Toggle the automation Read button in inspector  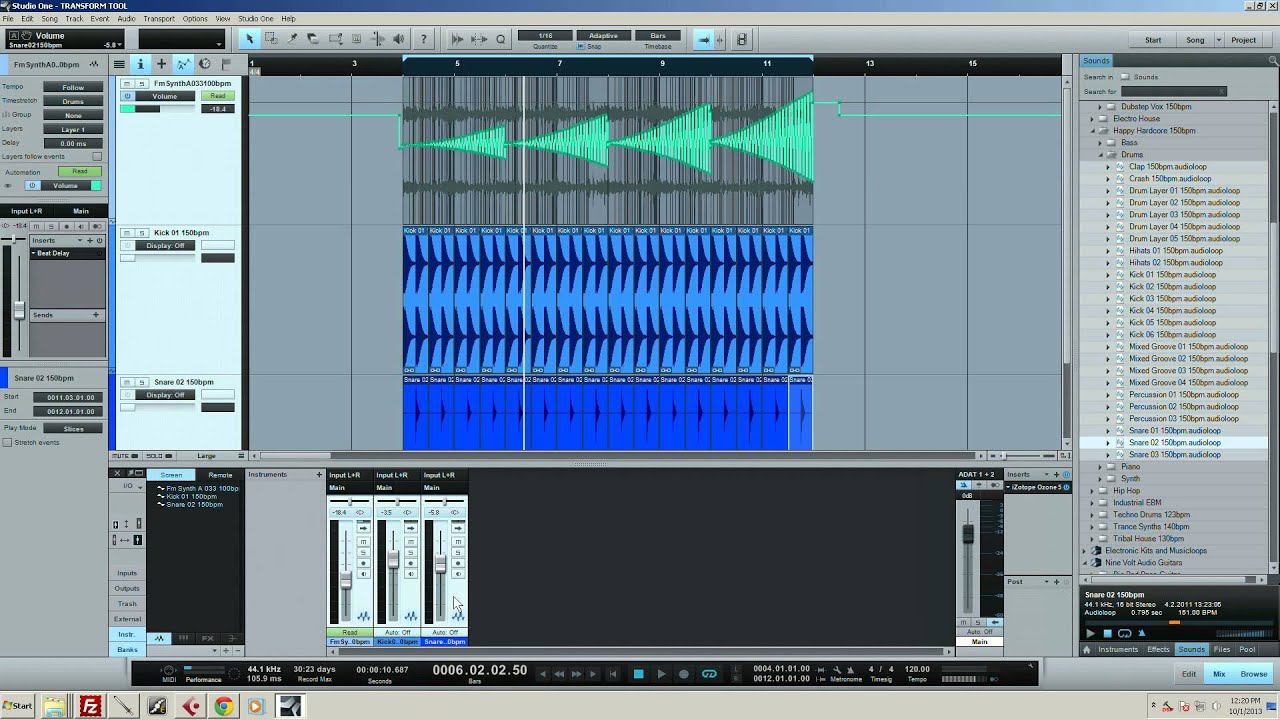(x=79, y=171)
